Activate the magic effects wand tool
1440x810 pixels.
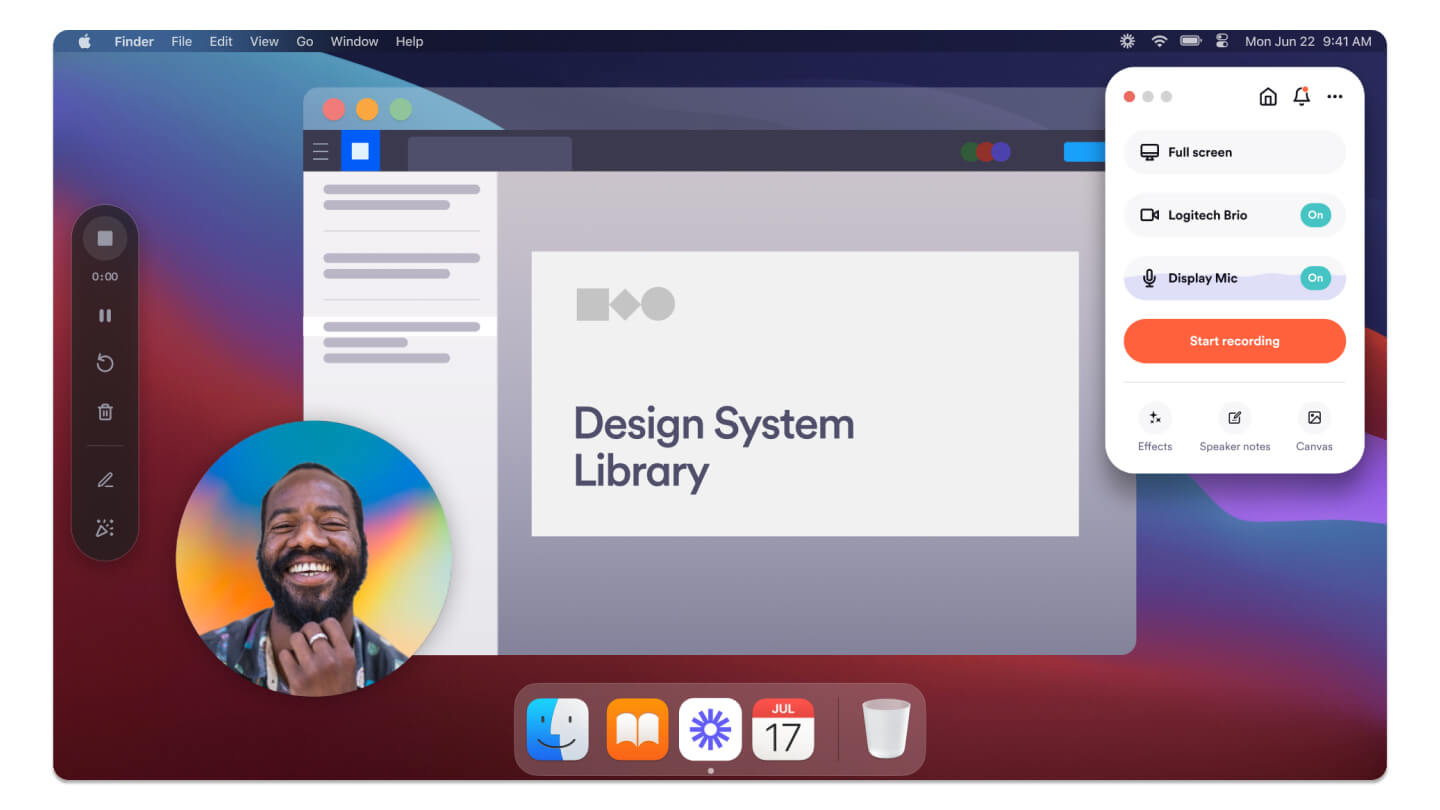click(x=105, y=527)
